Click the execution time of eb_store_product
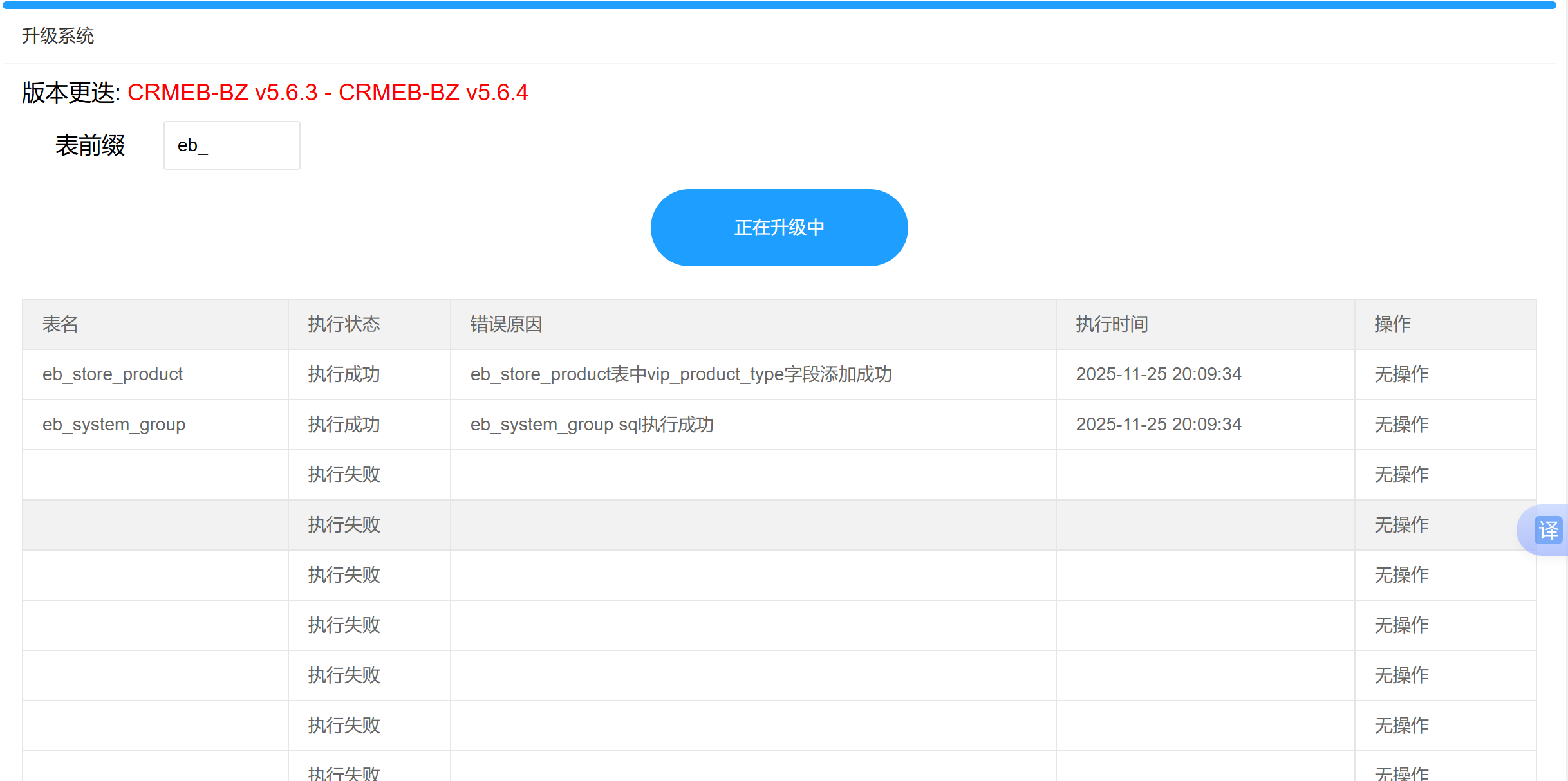1568x781 pixels. 1158,374
